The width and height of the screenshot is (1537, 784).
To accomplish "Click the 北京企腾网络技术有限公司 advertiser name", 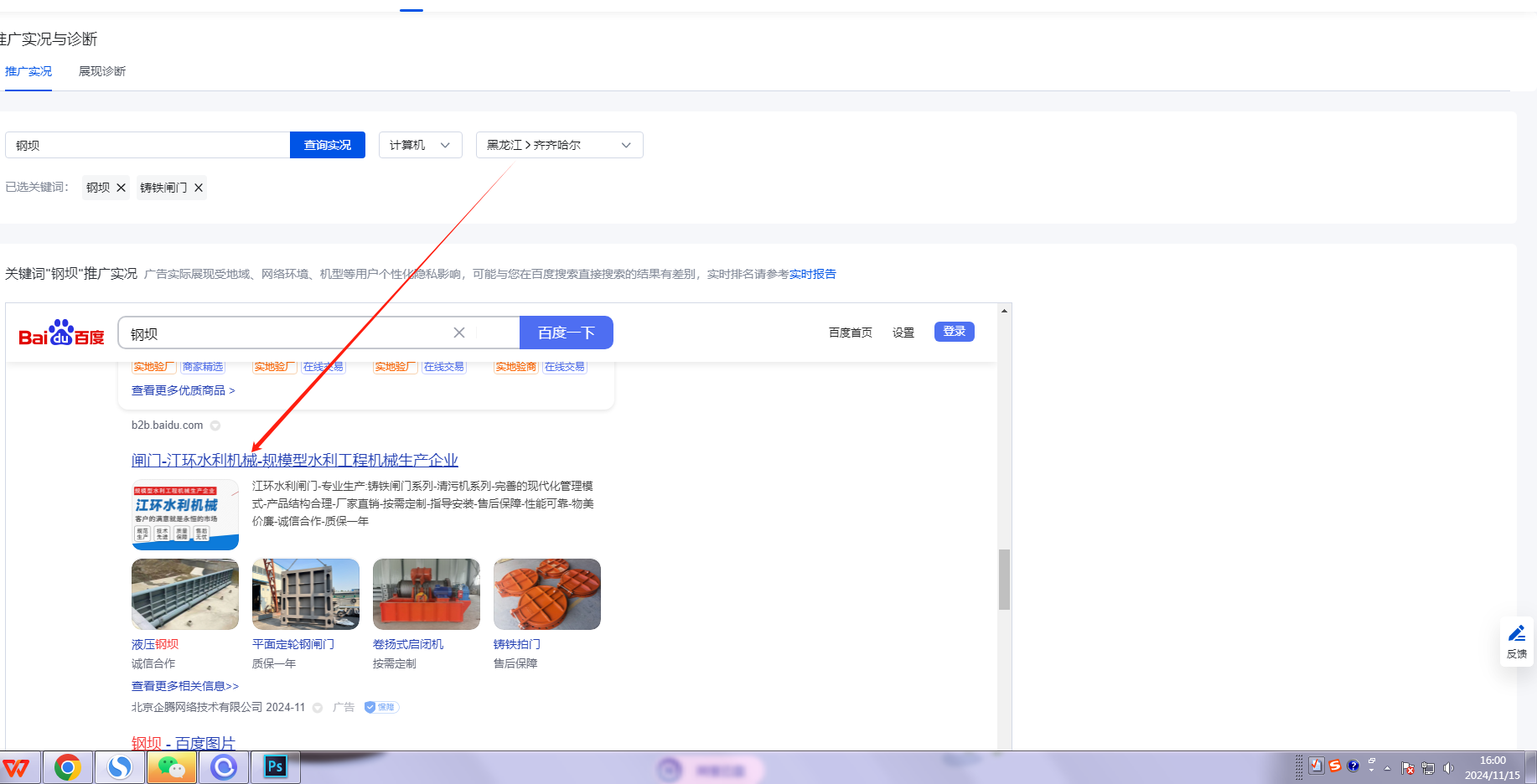I will 197,707.
